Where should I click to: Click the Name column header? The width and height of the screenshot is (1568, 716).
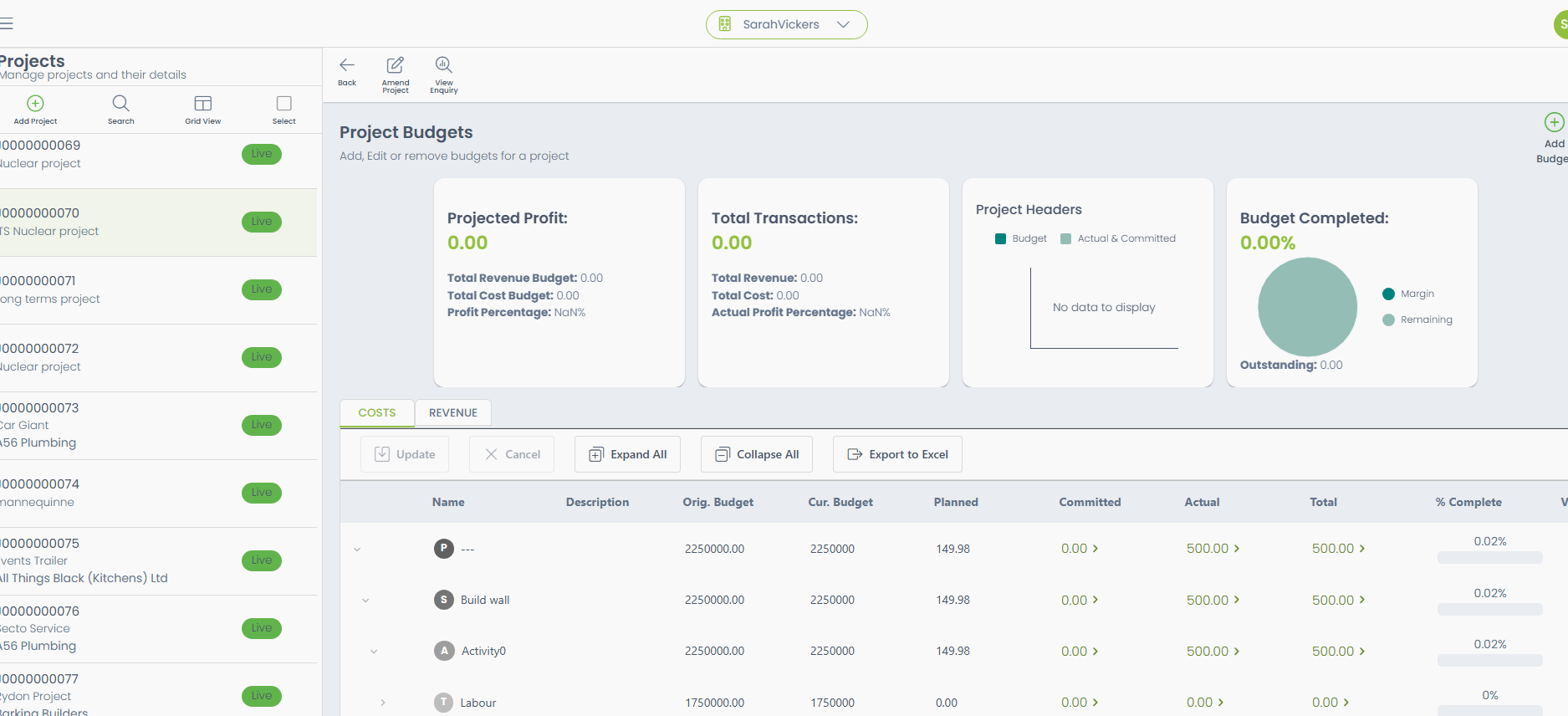point(448,502)
